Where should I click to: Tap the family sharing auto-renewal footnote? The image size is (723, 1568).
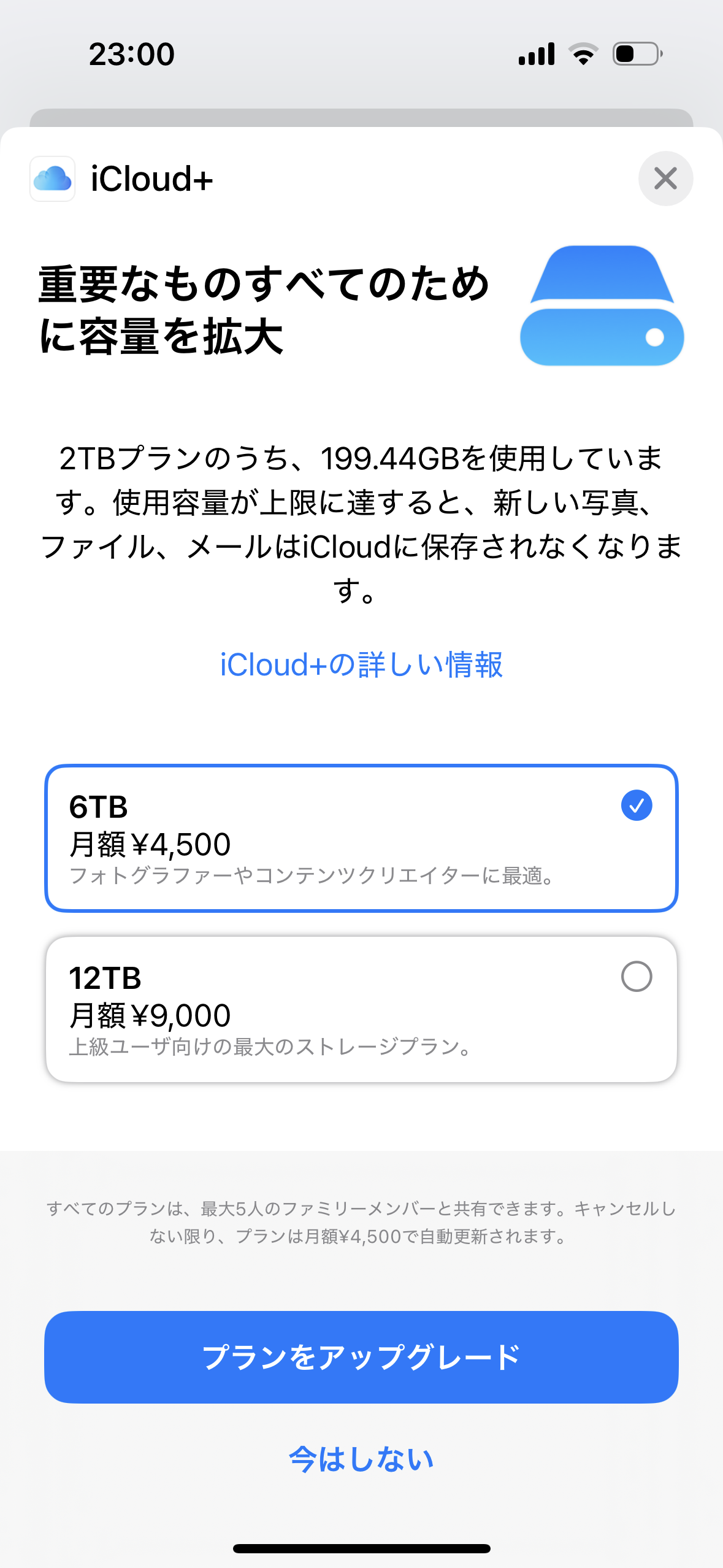(361, 1222)
